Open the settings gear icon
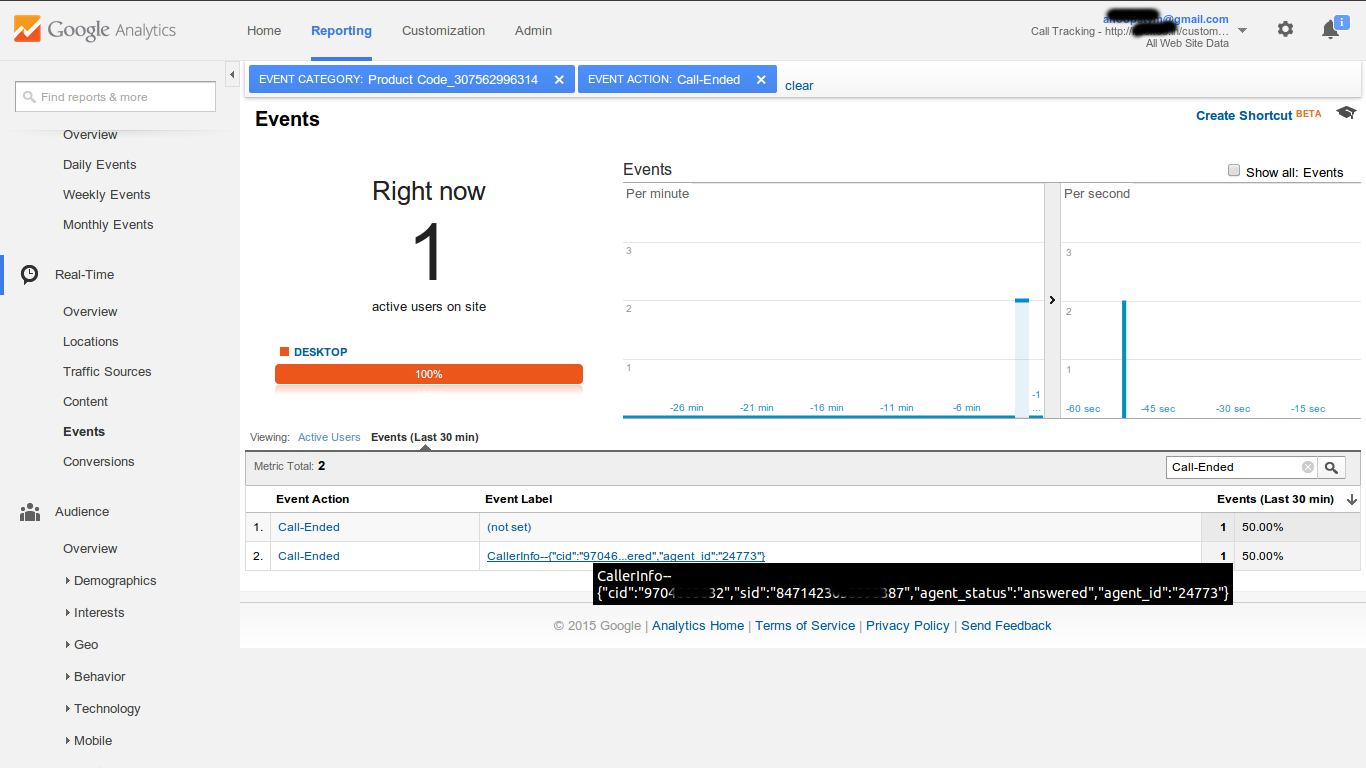Viewport: 1366px width, 768px height. click(1285, 30)
